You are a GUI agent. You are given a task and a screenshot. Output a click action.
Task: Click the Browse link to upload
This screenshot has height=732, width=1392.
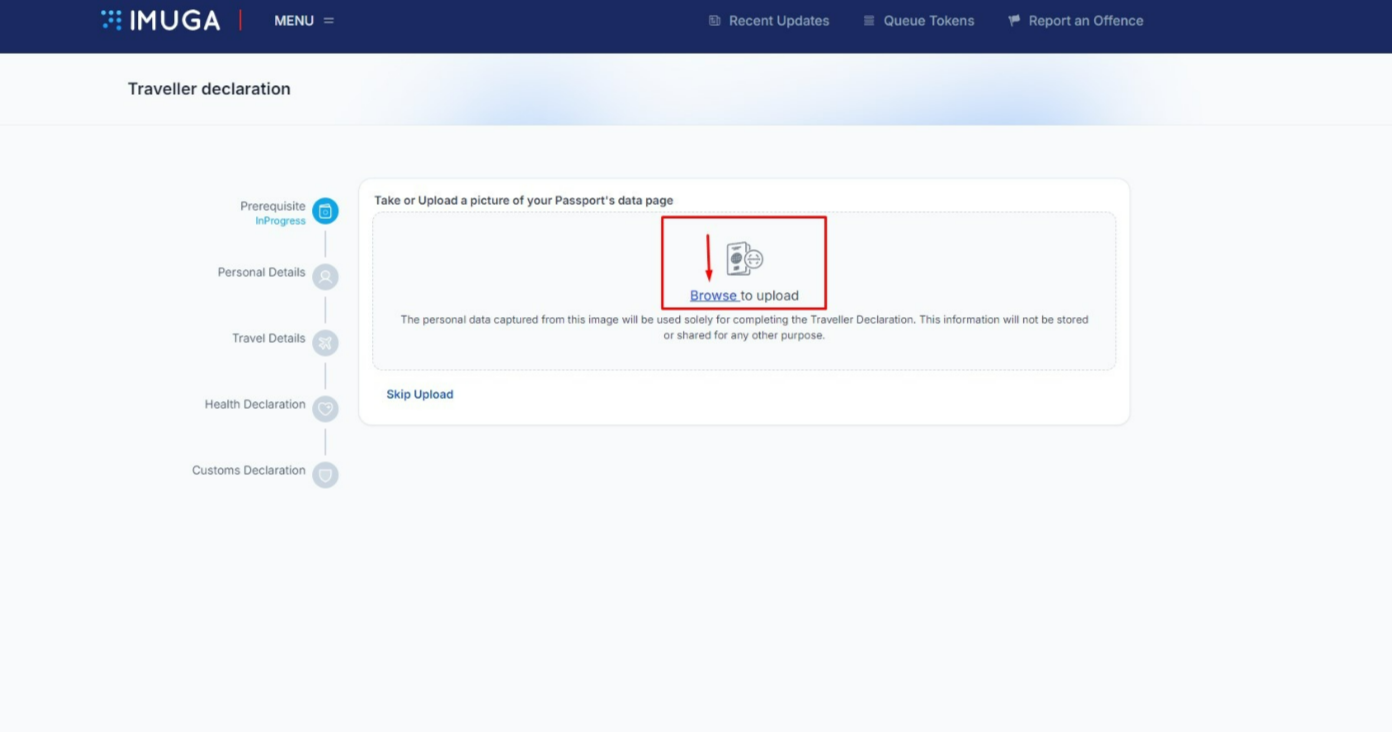tap(714, 296)
